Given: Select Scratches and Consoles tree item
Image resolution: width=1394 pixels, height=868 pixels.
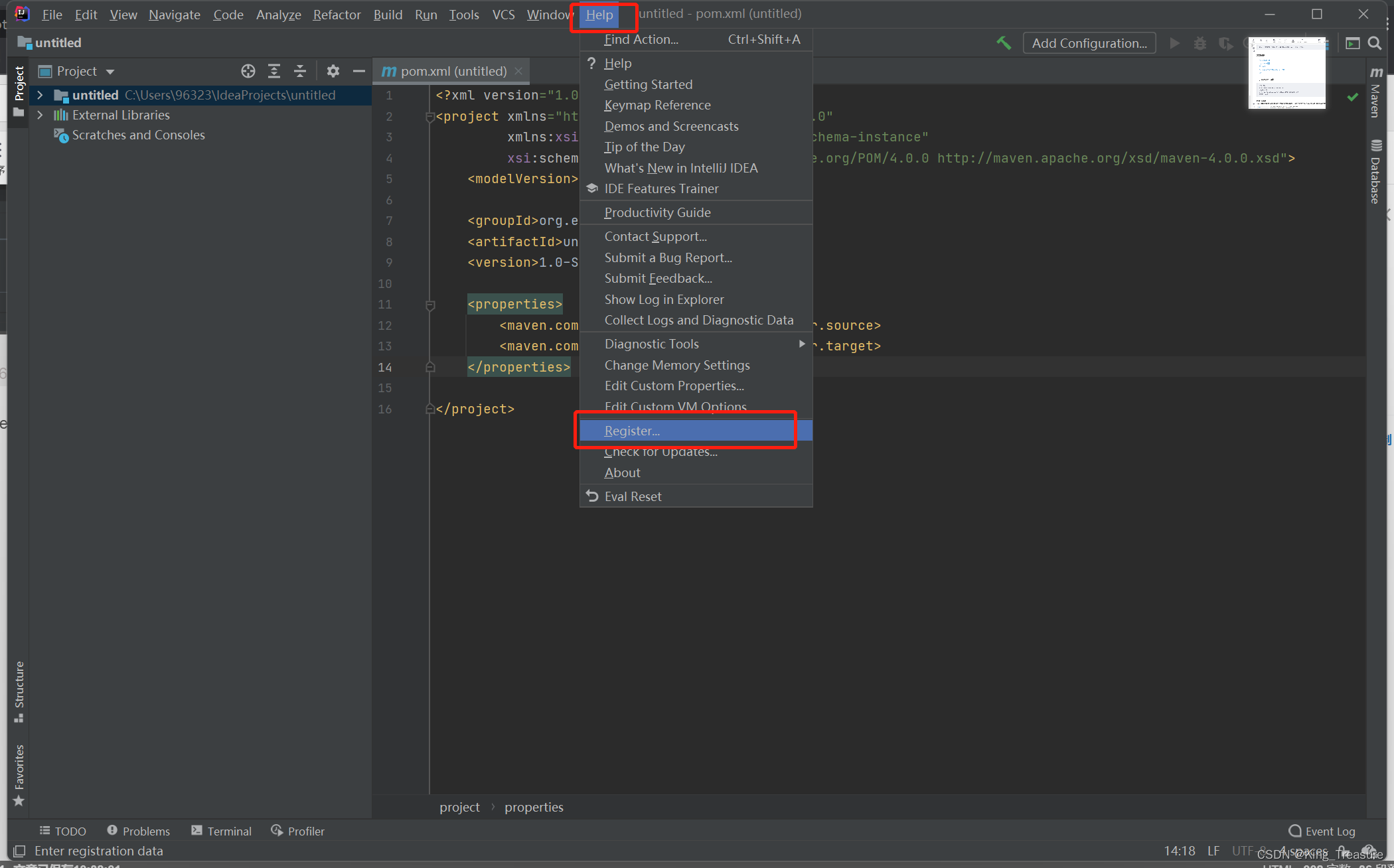Looking at the screenshot, I should [x=138, y=135].
